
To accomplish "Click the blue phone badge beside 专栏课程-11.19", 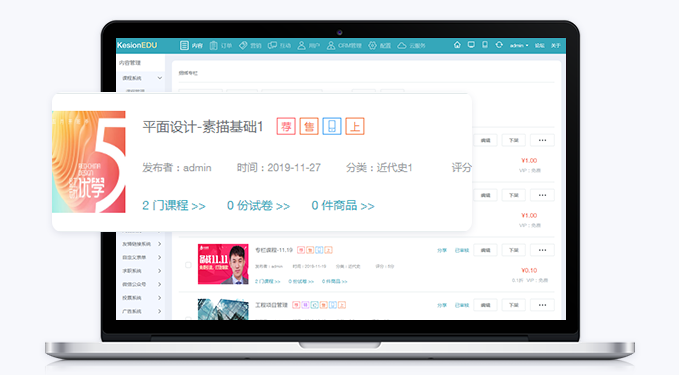I will (319, 250).
